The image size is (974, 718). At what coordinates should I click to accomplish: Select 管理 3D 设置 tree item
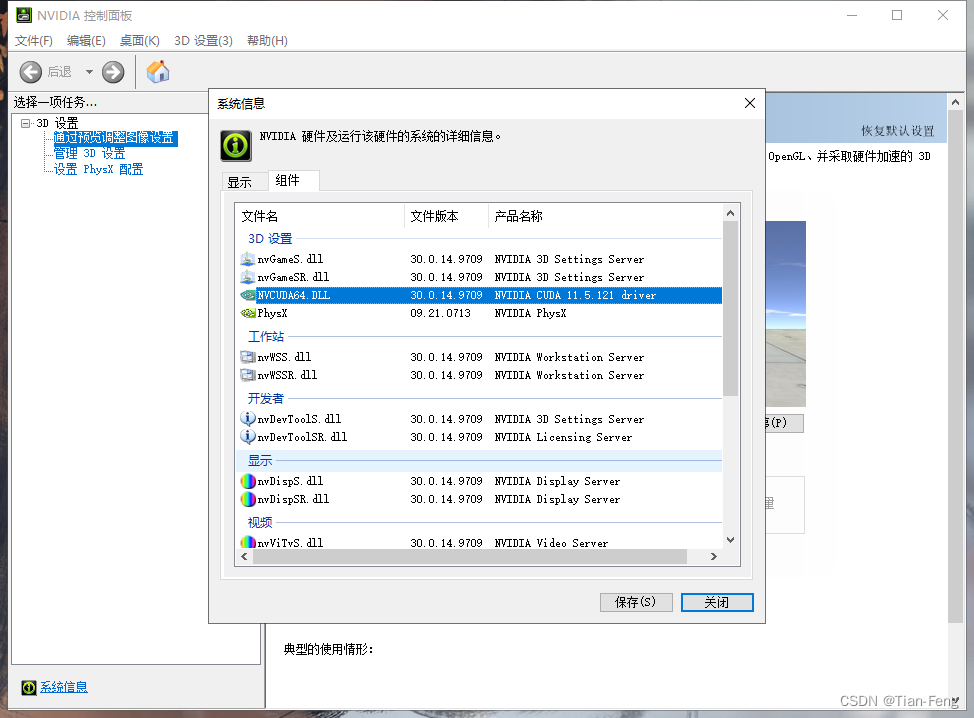(x=89, y=153)
